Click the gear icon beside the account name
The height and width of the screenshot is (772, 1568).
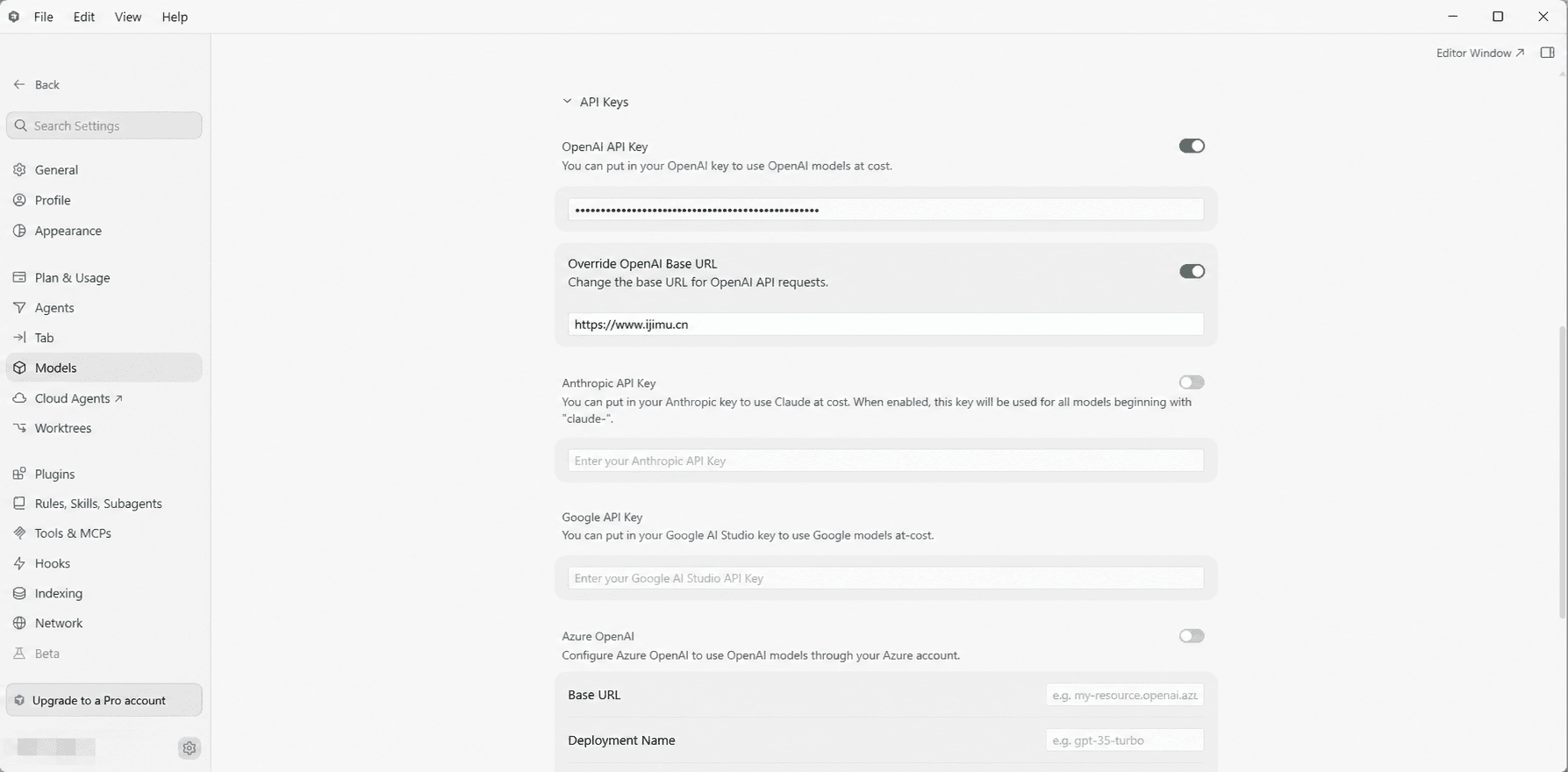(190, 748)
